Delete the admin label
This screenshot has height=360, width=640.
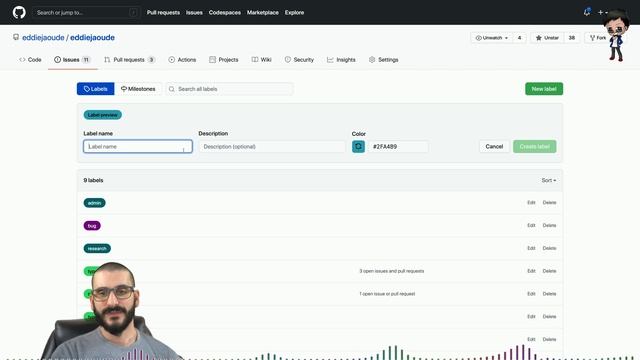[x=549, y=202]
